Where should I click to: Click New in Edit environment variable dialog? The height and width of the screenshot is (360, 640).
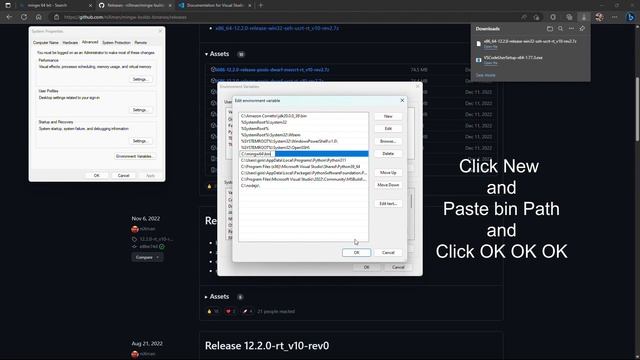click(388, 116)
